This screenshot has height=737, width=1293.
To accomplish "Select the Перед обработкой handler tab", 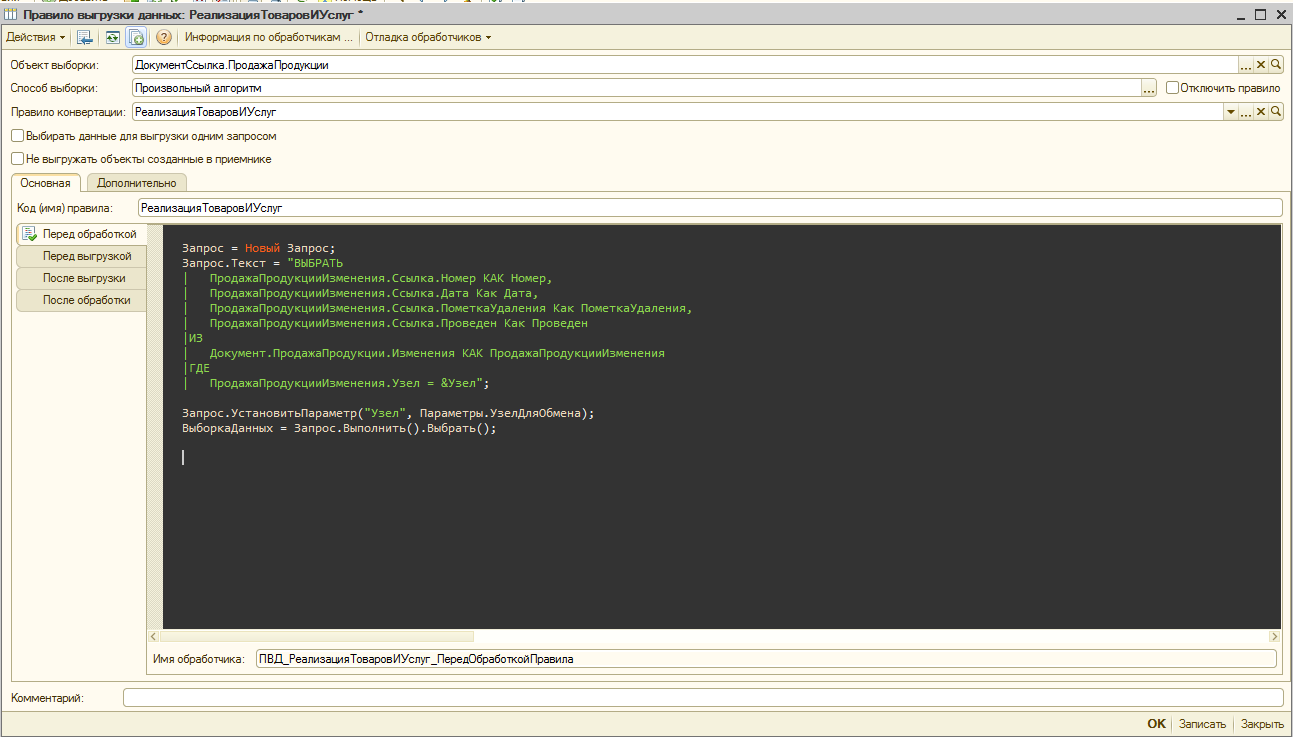I will click(x=82, y=234).
